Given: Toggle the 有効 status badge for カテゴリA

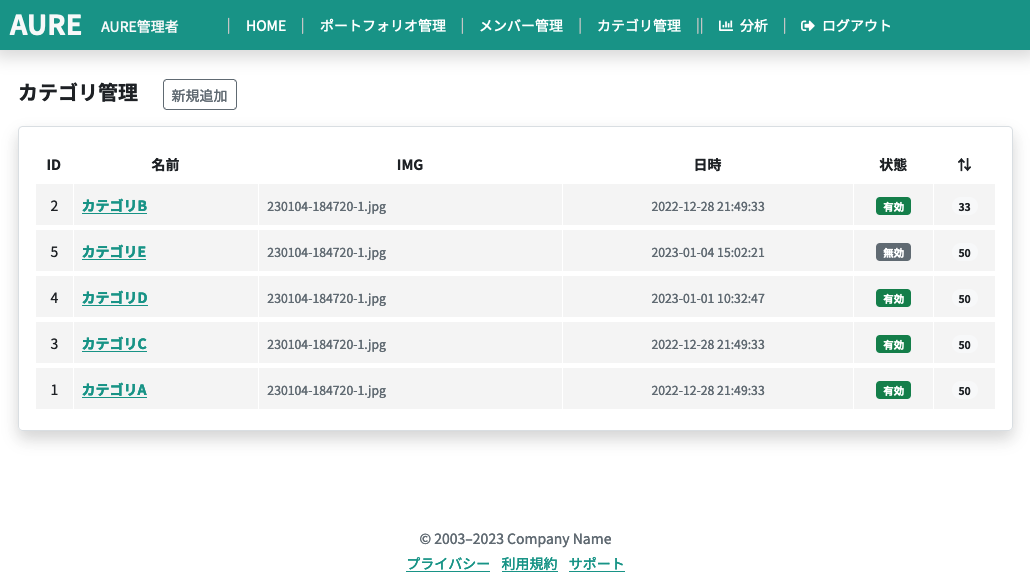Looking at the screenshot, I should tap(893, 390).
